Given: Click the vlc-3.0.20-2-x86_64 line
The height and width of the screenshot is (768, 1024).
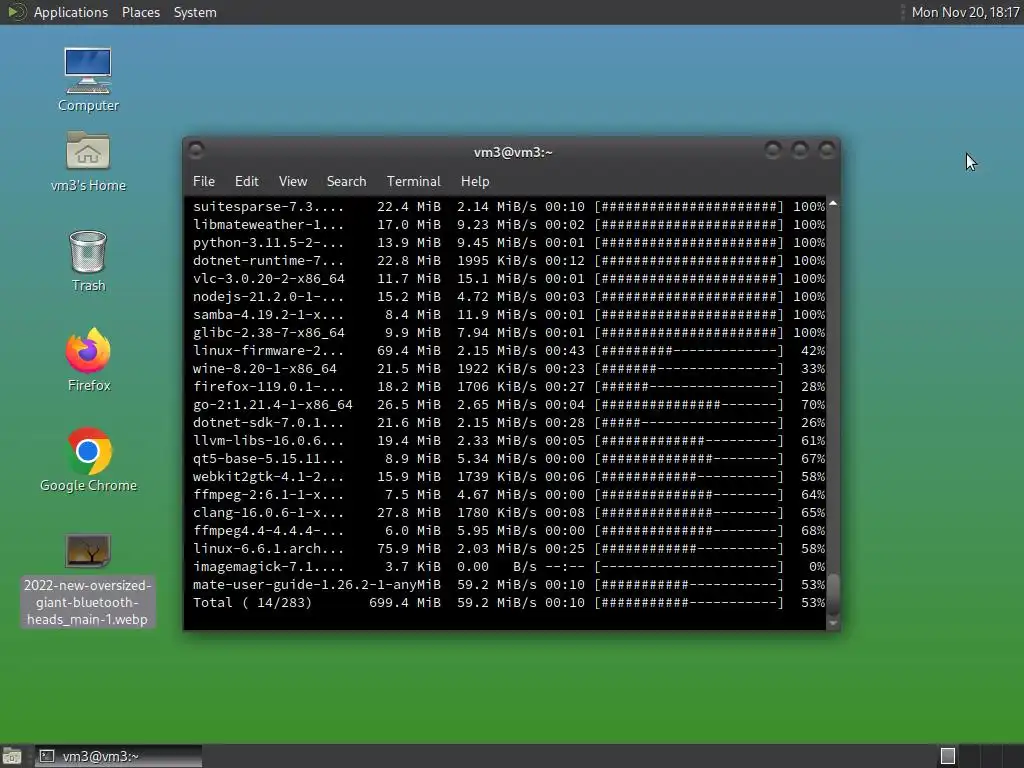Looking at the screenshot, I should pos(509,278).
